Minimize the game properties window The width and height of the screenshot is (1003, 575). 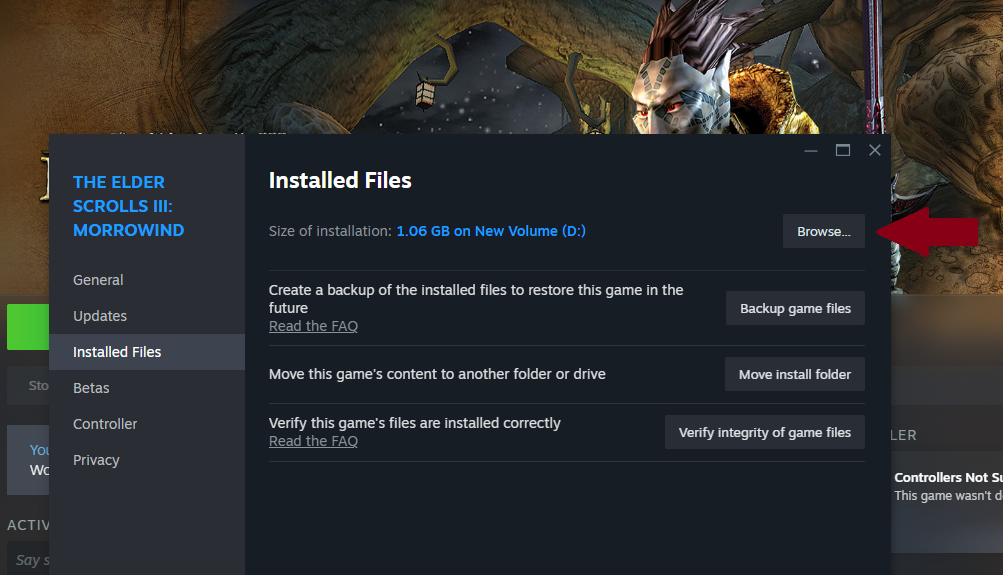coord(811,151)
